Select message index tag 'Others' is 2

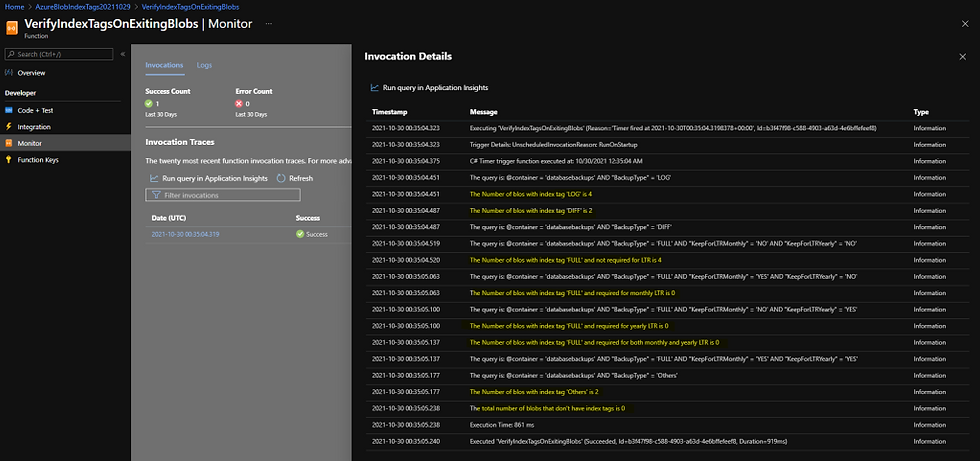pyautogui.click(x=534, y=392)
